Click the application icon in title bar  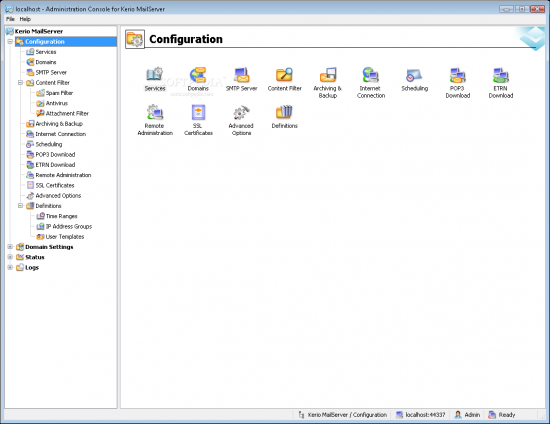pyautogui.click(x=9, y=9)
